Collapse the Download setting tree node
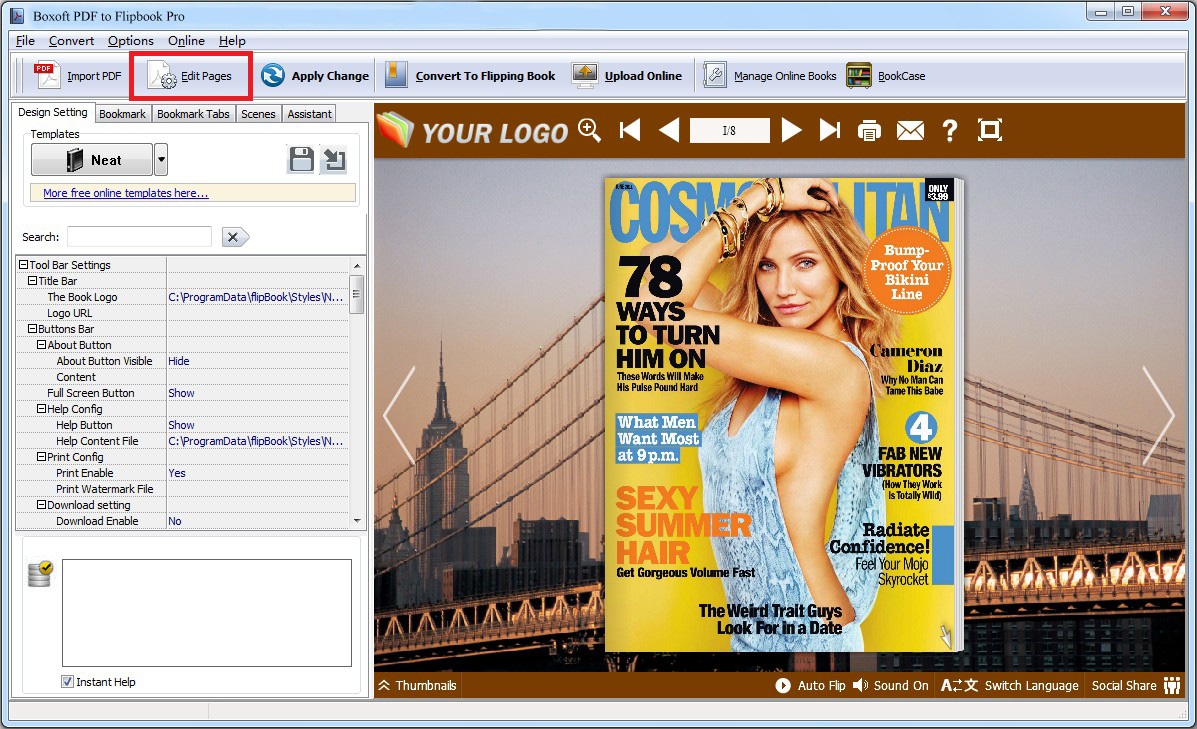The image size is (1197, 729). pyautogui.click(x=41, y=505)
